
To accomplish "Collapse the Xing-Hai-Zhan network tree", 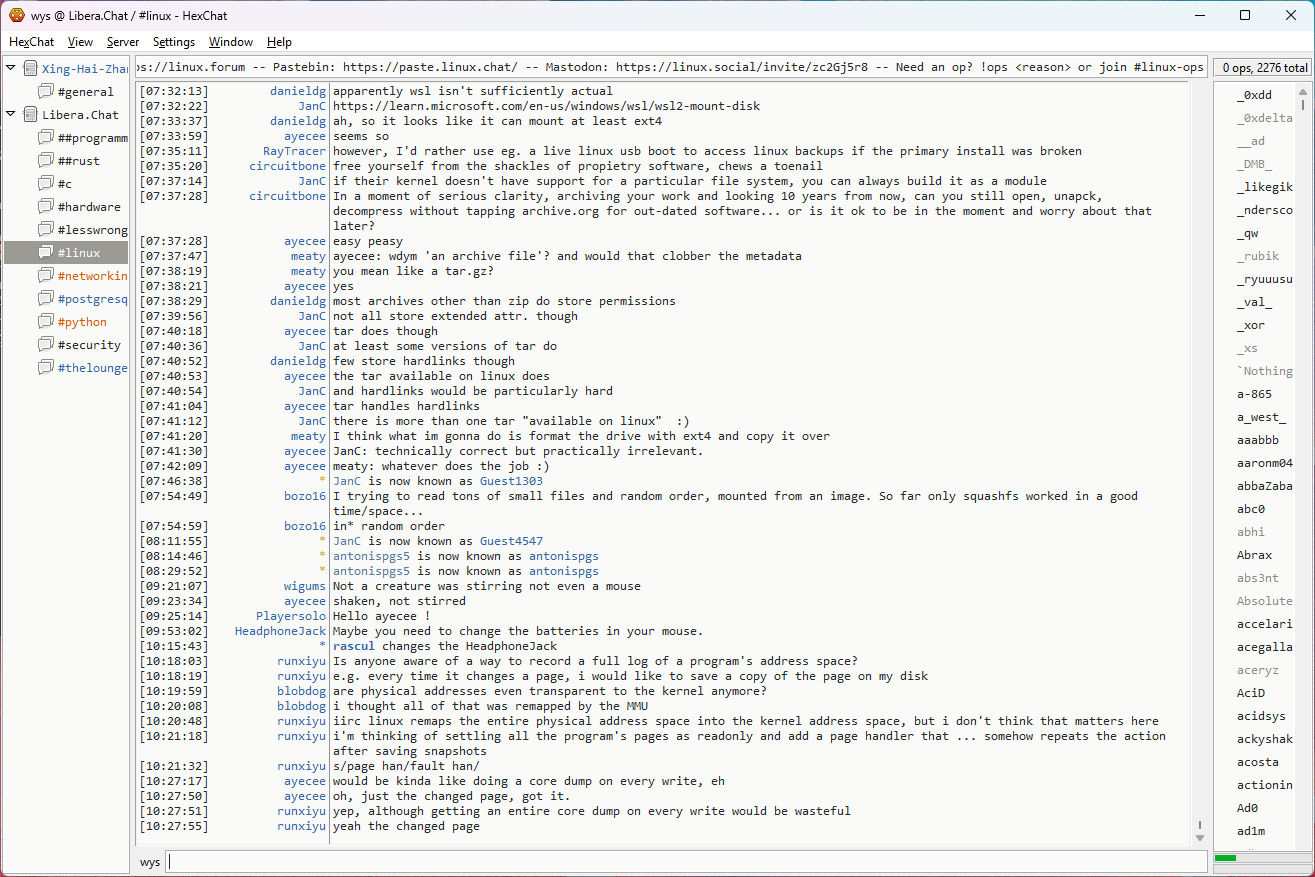I will (x=11, y=69).
